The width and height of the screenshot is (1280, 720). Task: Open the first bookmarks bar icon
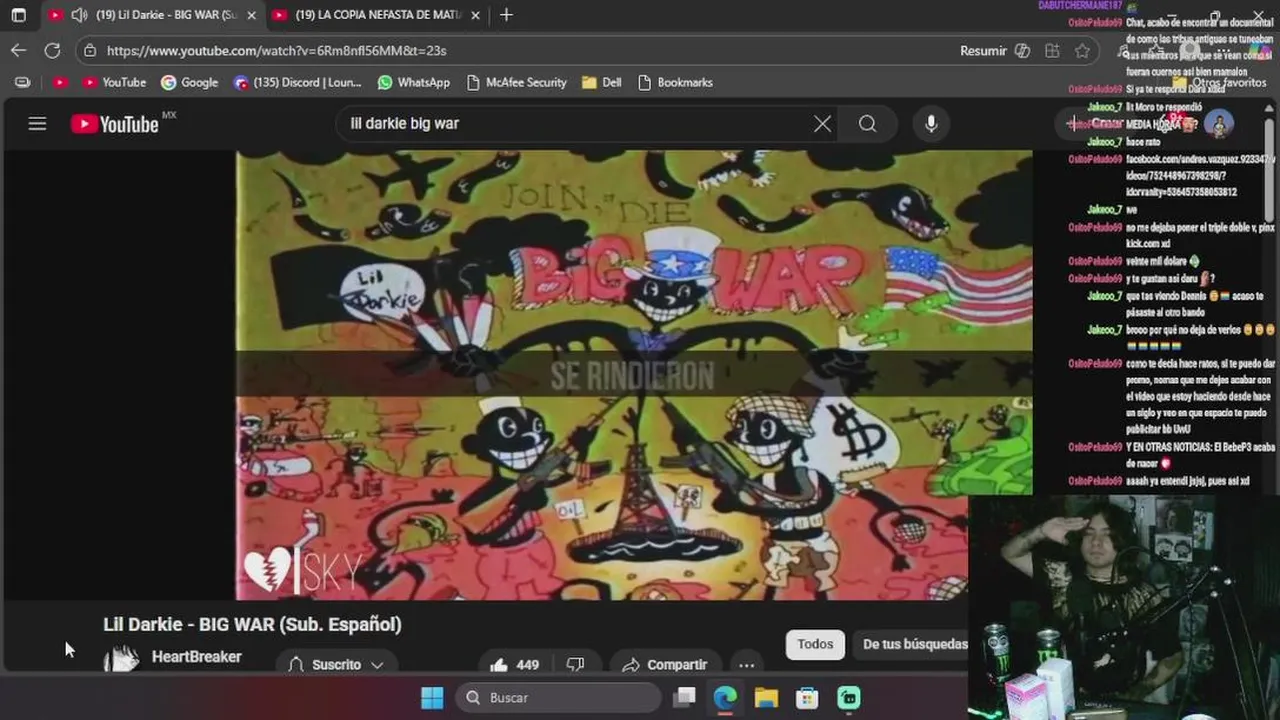23,82
